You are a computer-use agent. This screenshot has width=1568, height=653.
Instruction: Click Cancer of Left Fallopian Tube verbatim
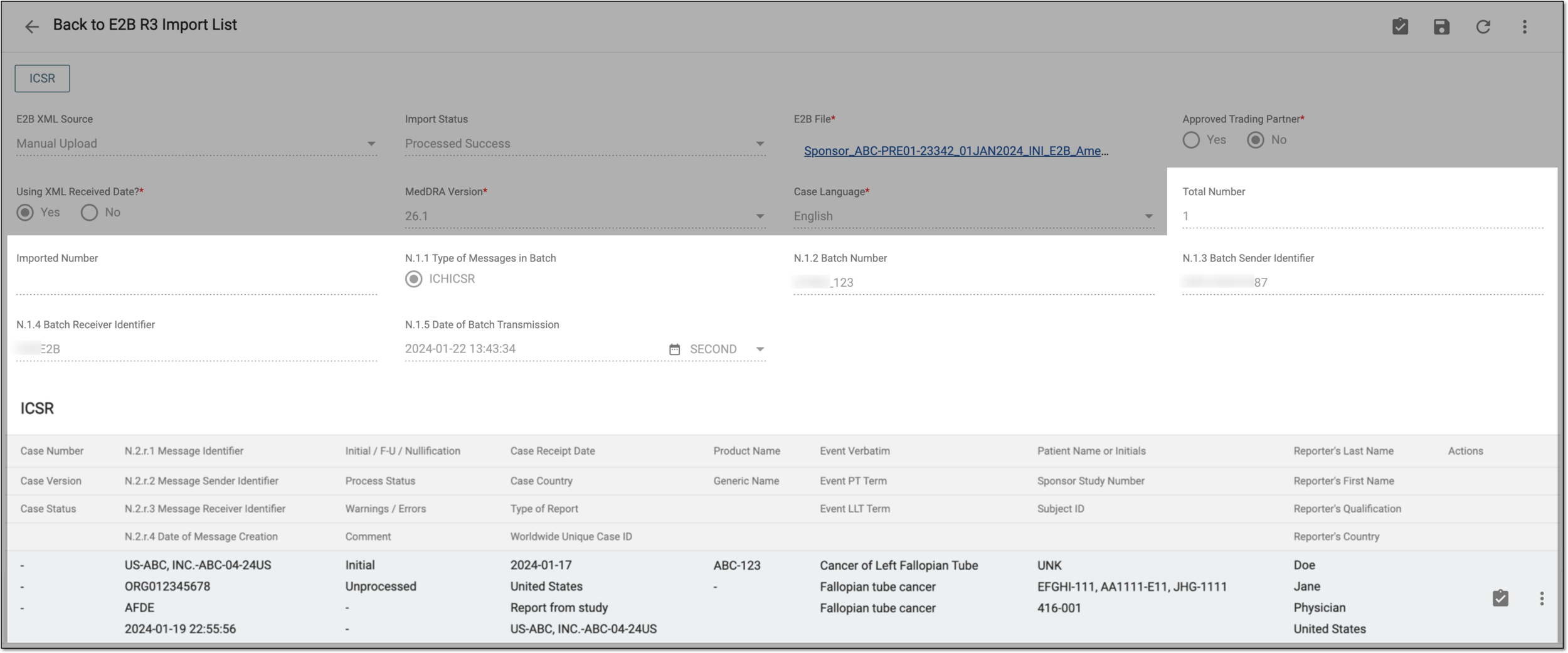tap(899, 565)
